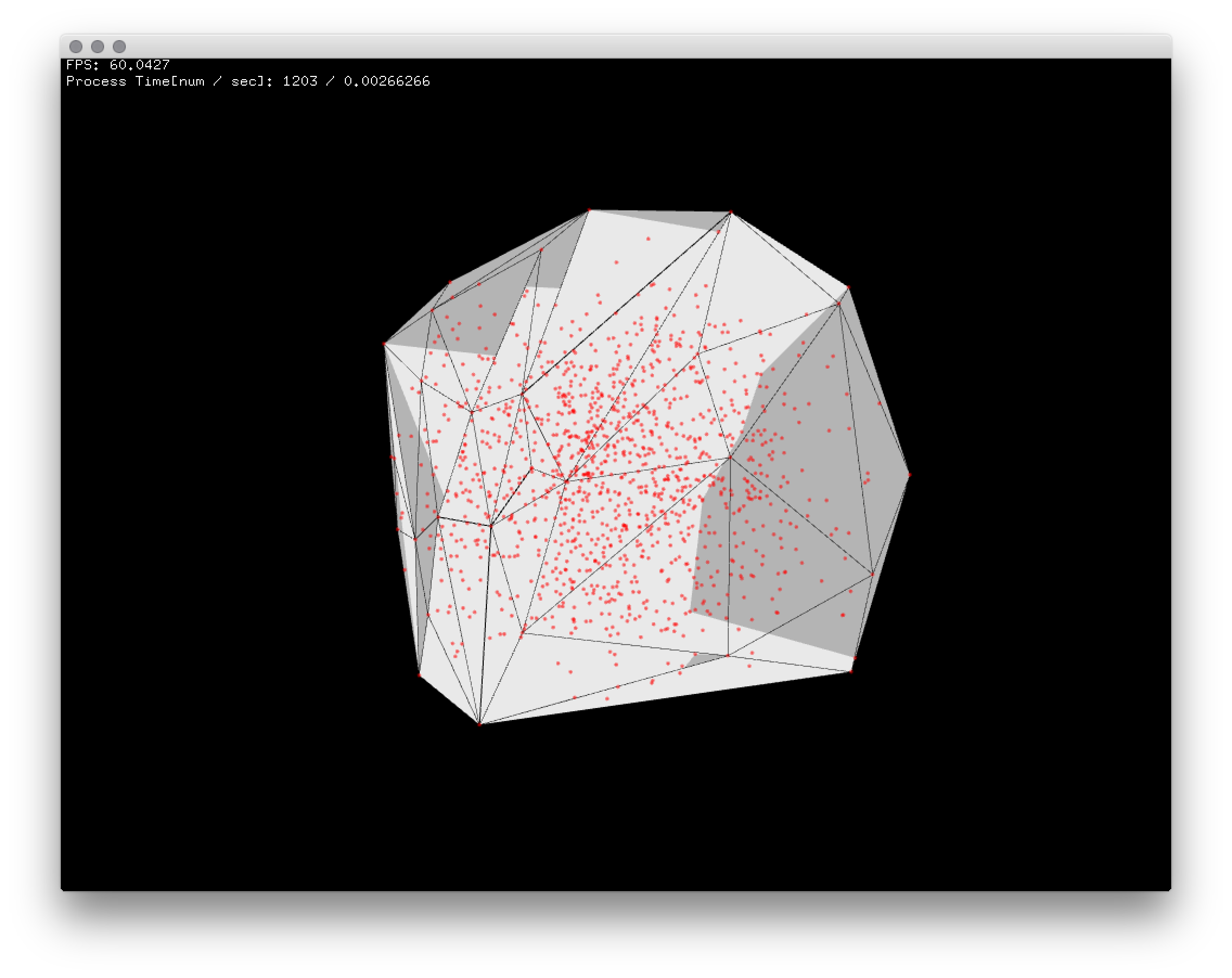Click the Process Time readout text

coord(247,81)
